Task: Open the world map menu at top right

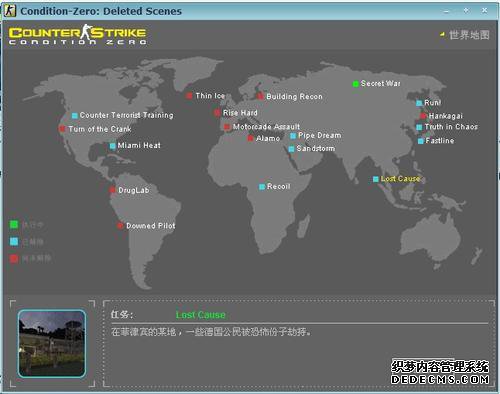Action: point(465,35)
